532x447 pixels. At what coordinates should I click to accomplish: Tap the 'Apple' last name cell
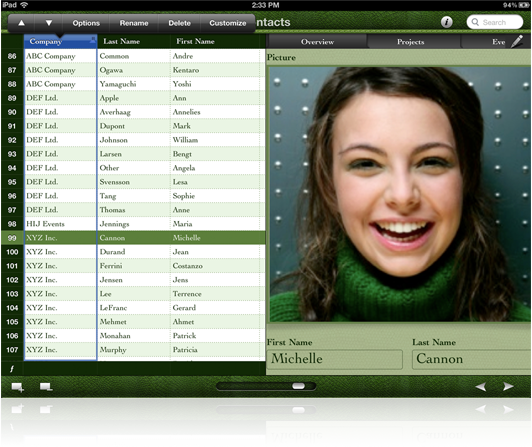point(134,98)
